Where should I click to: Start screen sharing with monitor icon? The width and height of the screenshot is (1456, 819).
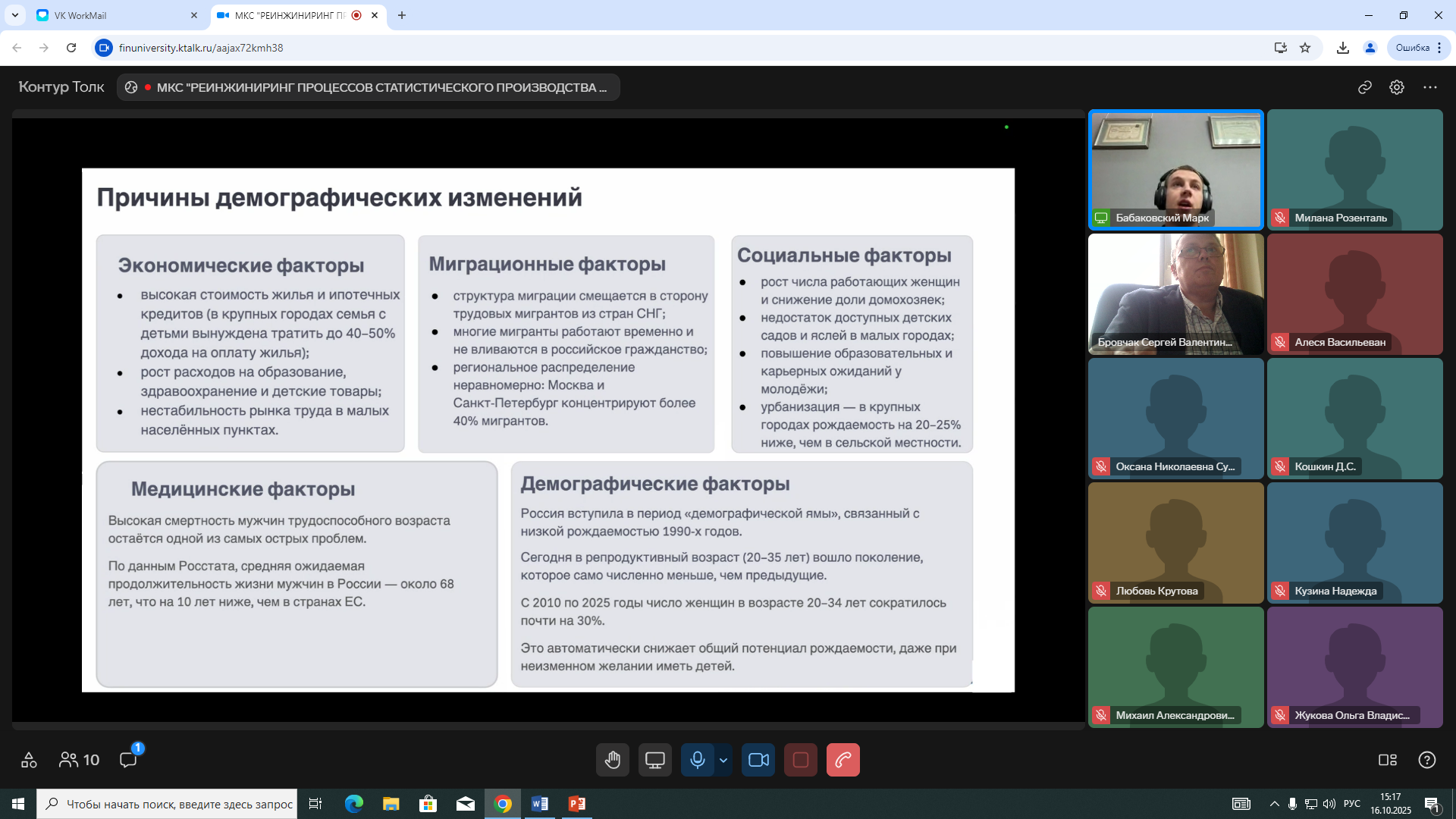click(x=654, y=760)
